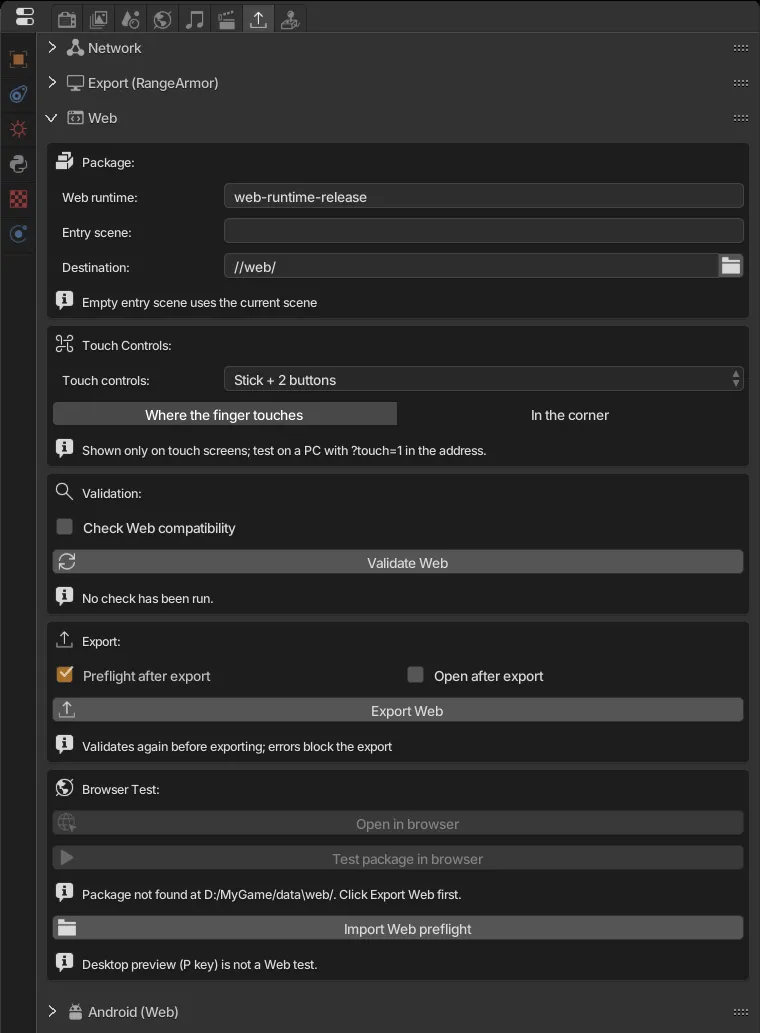The height and width of the screenshot is (1033, 760).
Task: Click info icon beside 'Package not found'
Action: tap(65, 893)
